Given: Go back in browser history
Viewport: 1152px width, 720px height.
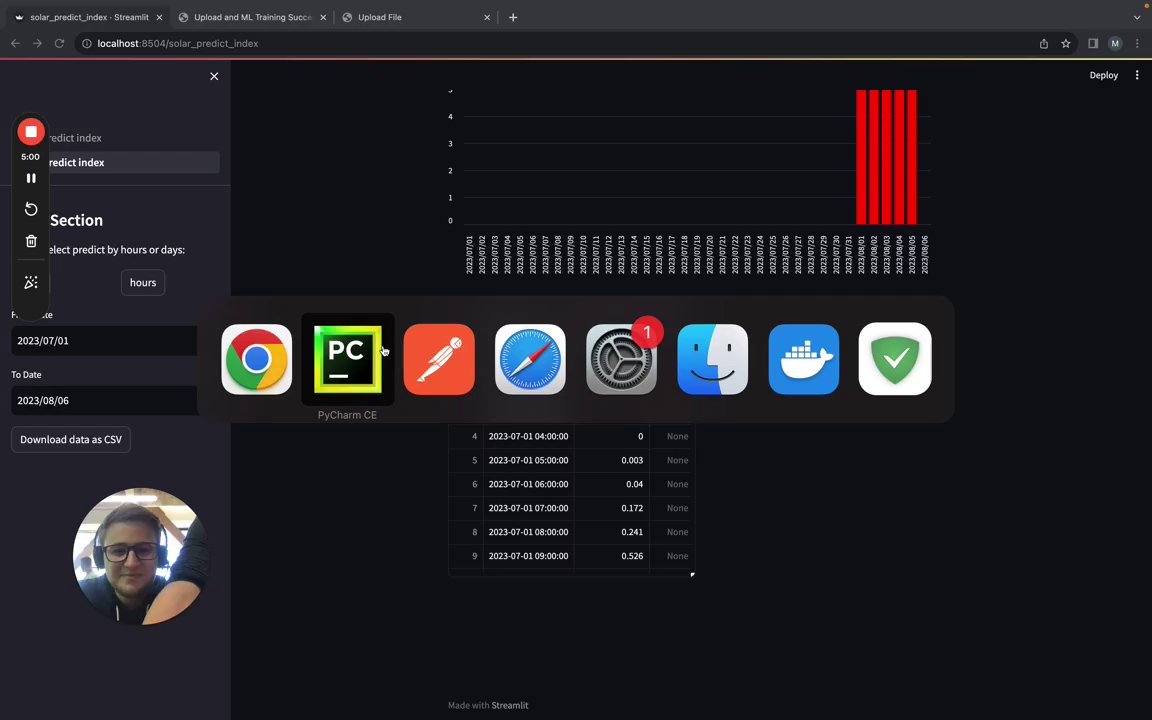Looking at the screenshot, I should [x=15, y=43].
